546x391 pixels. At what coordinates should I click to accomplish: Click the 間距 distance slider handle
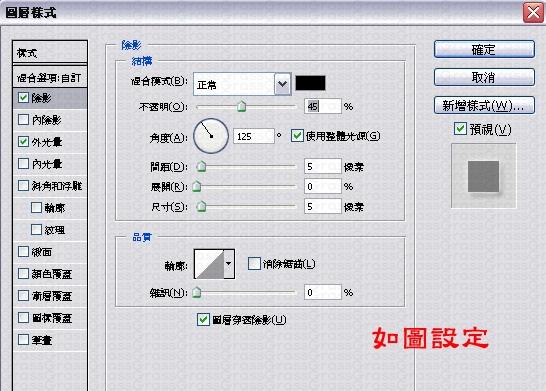coord(201,166)
